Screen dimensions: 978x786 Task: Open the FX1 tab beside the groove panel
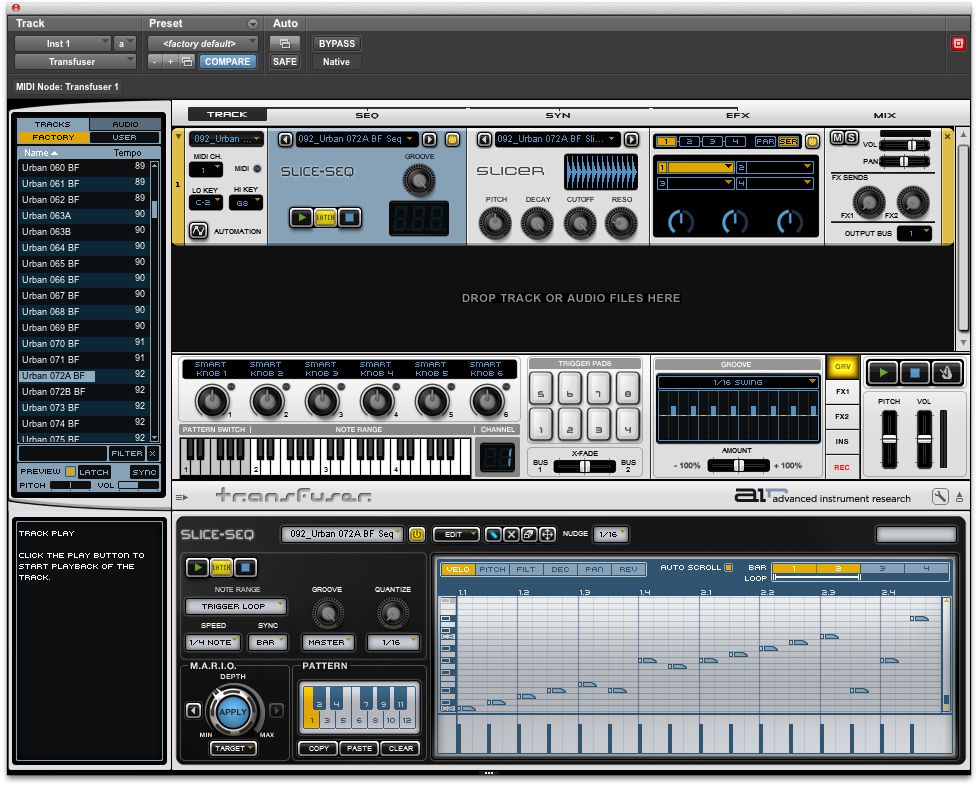click(x=843, y=392)
